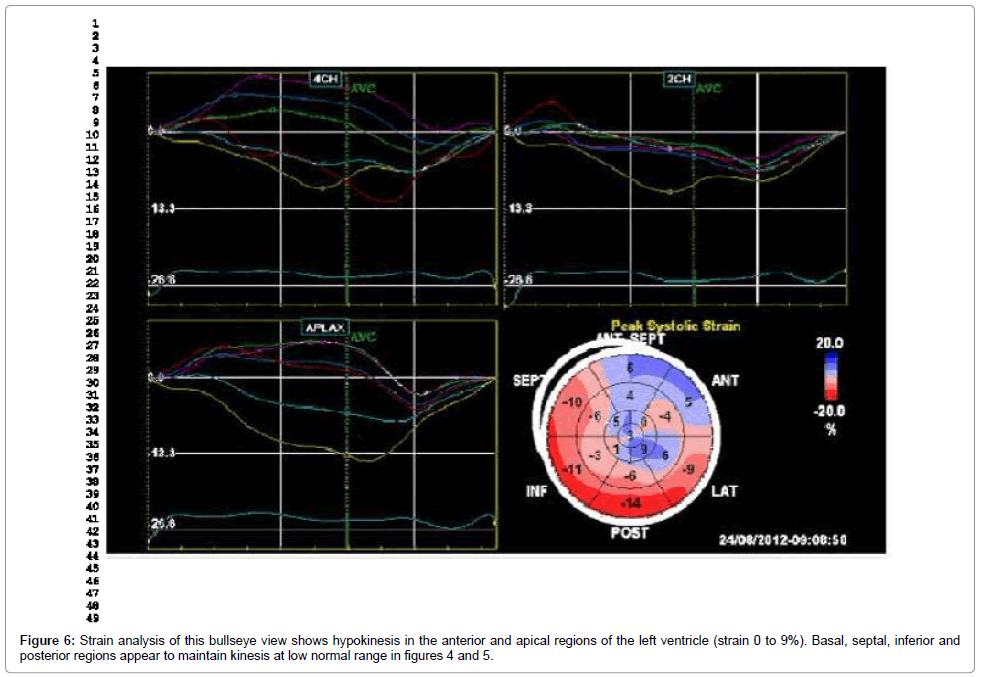Click the 24/08/2012 timestamp
The image size is (981, 677).
(784, 539)
